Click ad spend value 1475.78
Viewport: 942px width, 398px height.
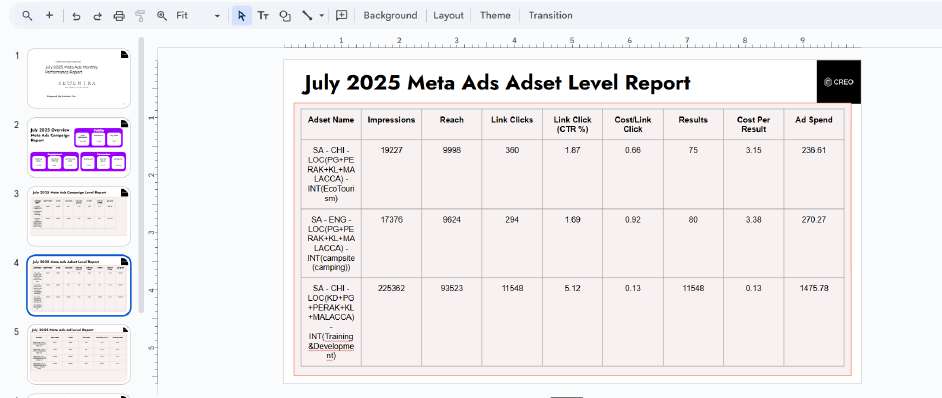click(814, 289)
